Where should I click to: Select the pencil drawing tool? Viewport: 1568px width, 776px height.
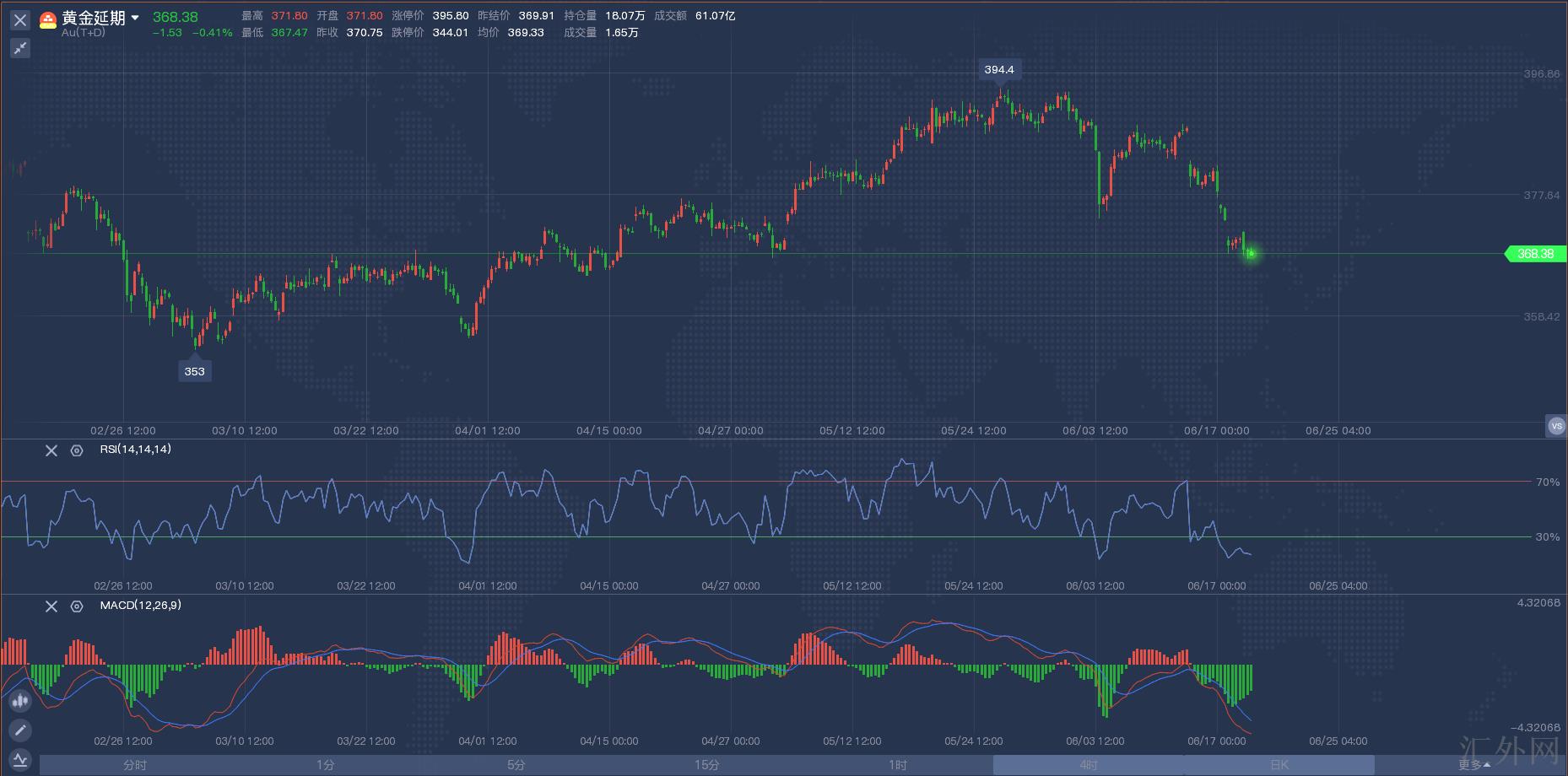click(20, 730)
